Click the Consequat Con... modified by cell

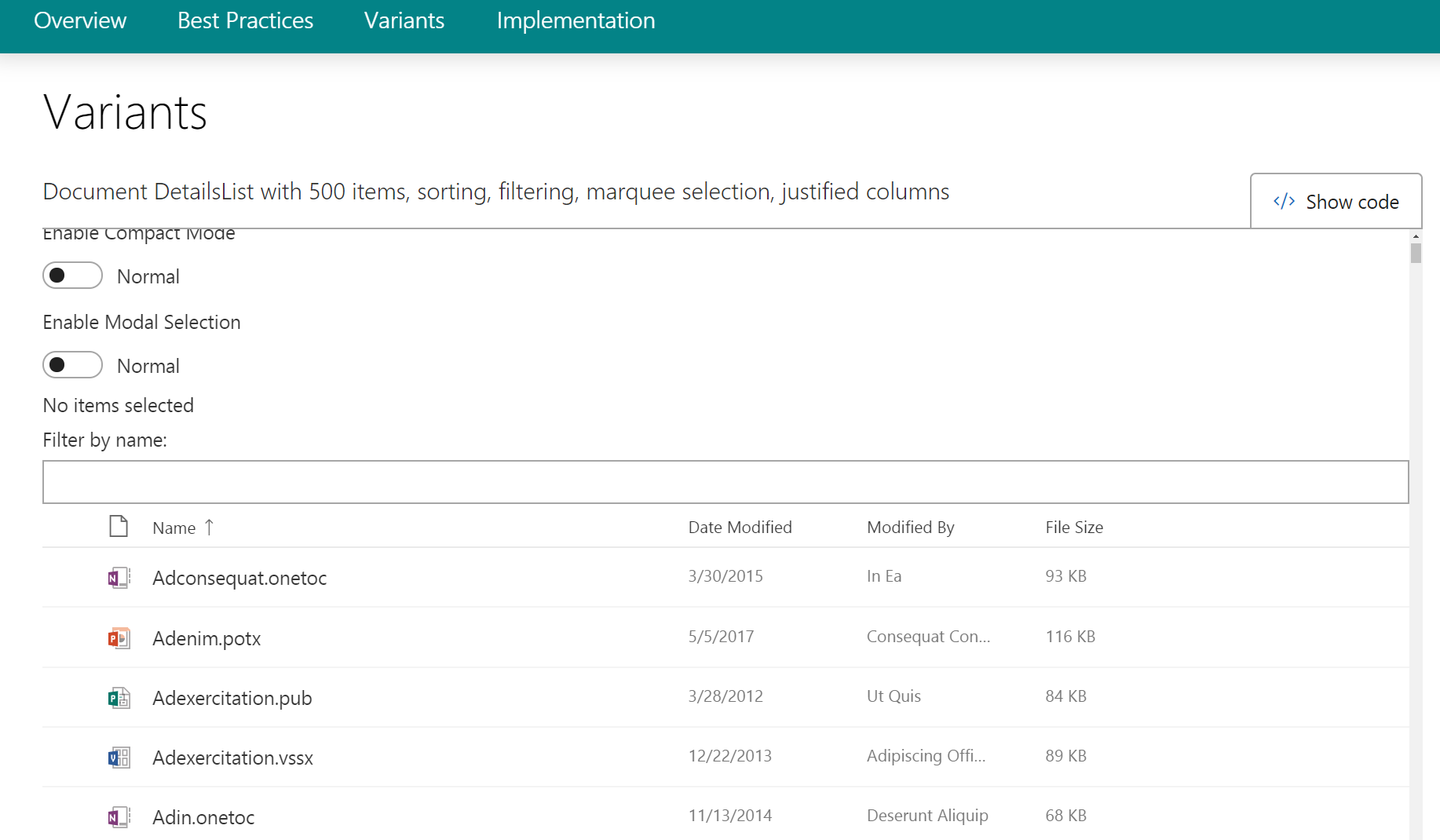tap(928, 636)
